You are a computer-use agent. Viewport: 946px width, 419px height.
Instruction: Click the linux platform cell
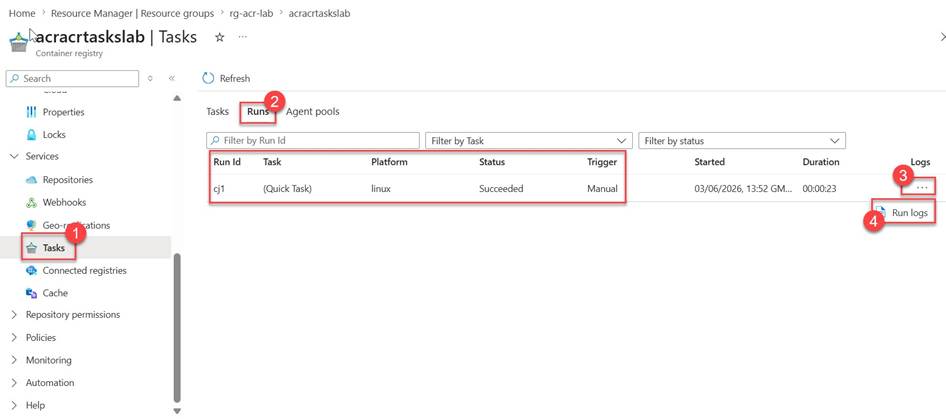(x=381, y=188)
